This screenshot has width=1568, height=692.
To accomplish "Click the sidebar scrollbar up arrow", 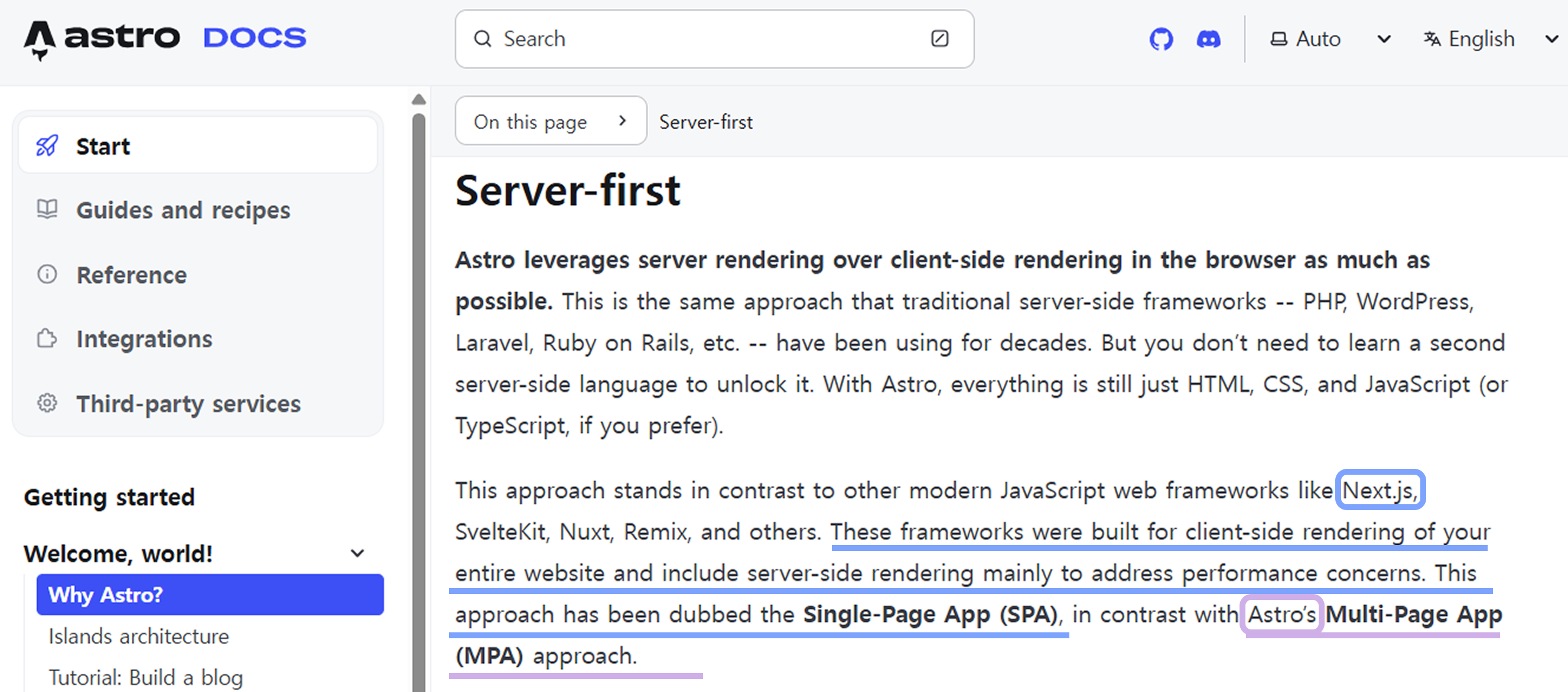I will [x=418, y=99].
